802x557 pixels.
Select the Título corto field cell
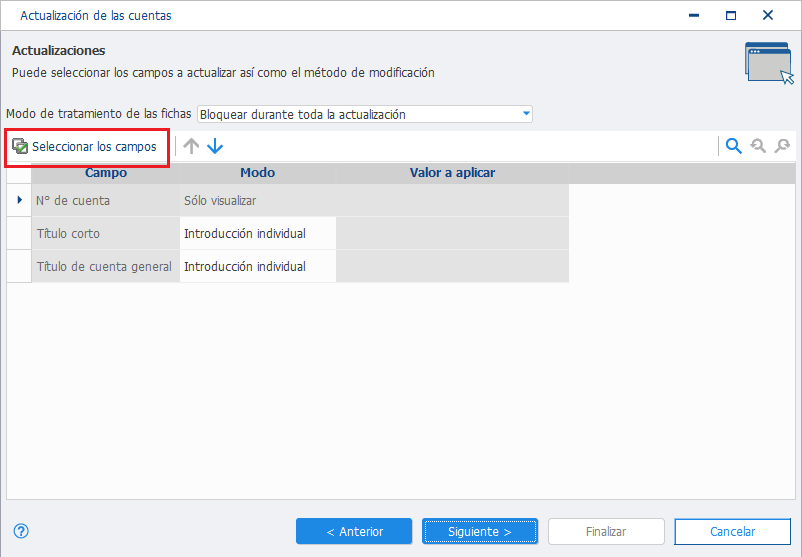(106, 233)
